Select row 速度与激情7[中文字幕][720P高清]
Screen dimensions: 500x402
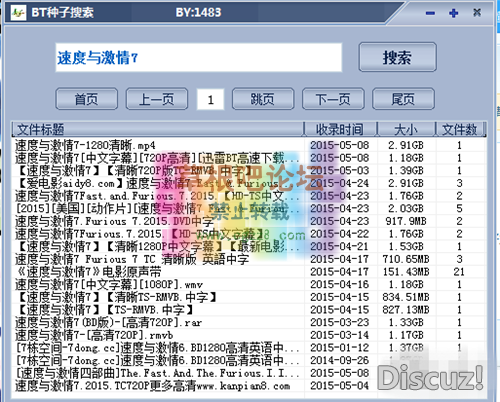click(249, 158)
